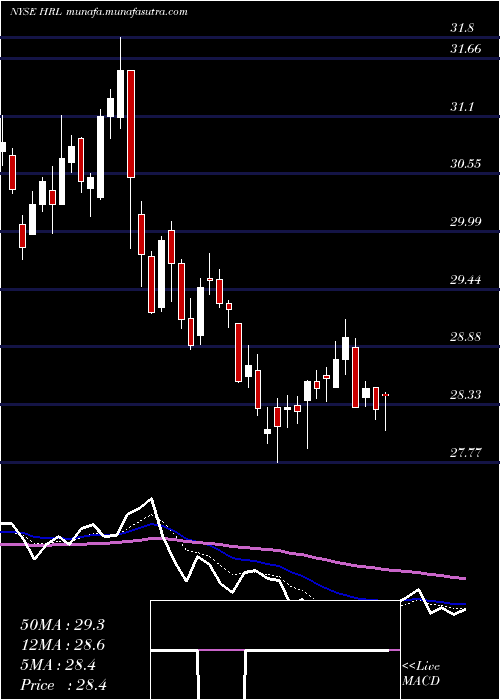The height and width of the screenshot is (700, 500).
Task: Click the 28.33 price level label
Action: point(466,395)
